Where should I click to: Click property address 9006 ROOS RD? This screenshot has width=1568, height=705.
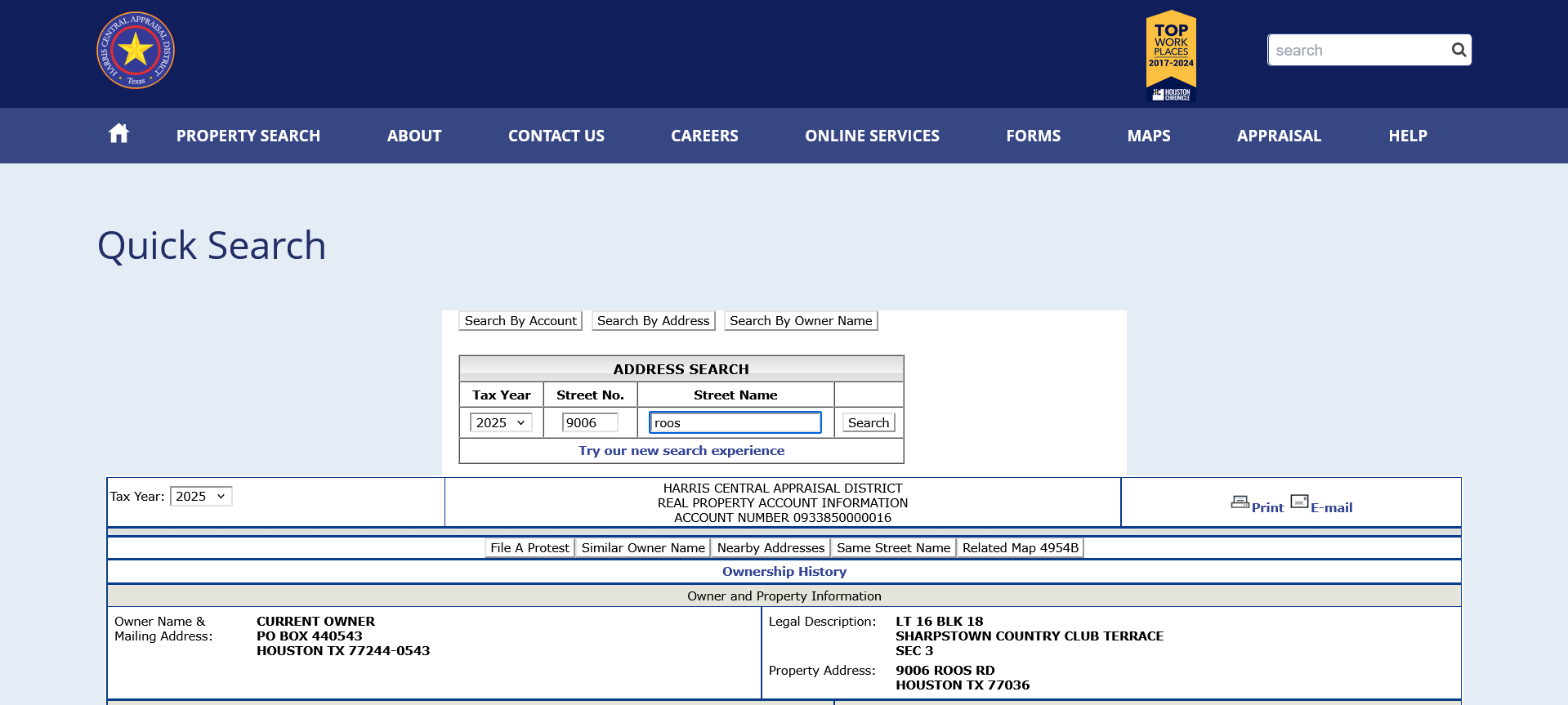[x=945, y=671]
